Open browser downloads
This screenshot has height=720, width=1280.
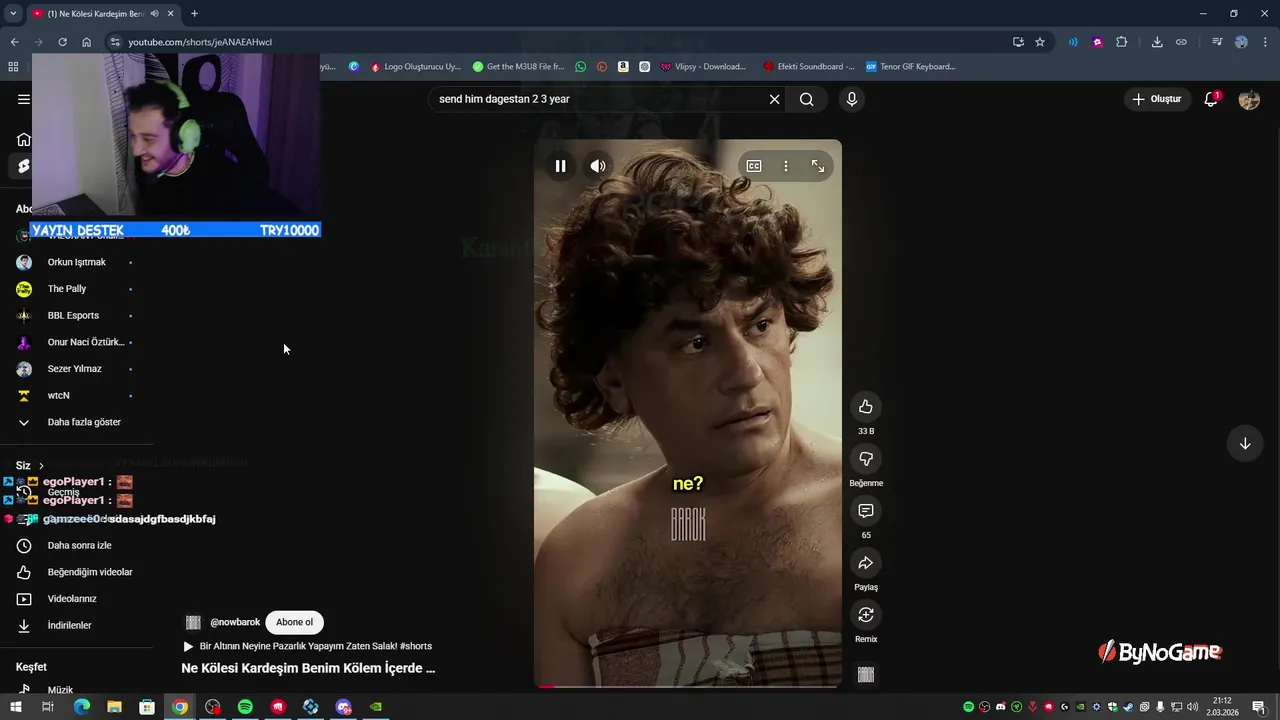[1157, 42]
